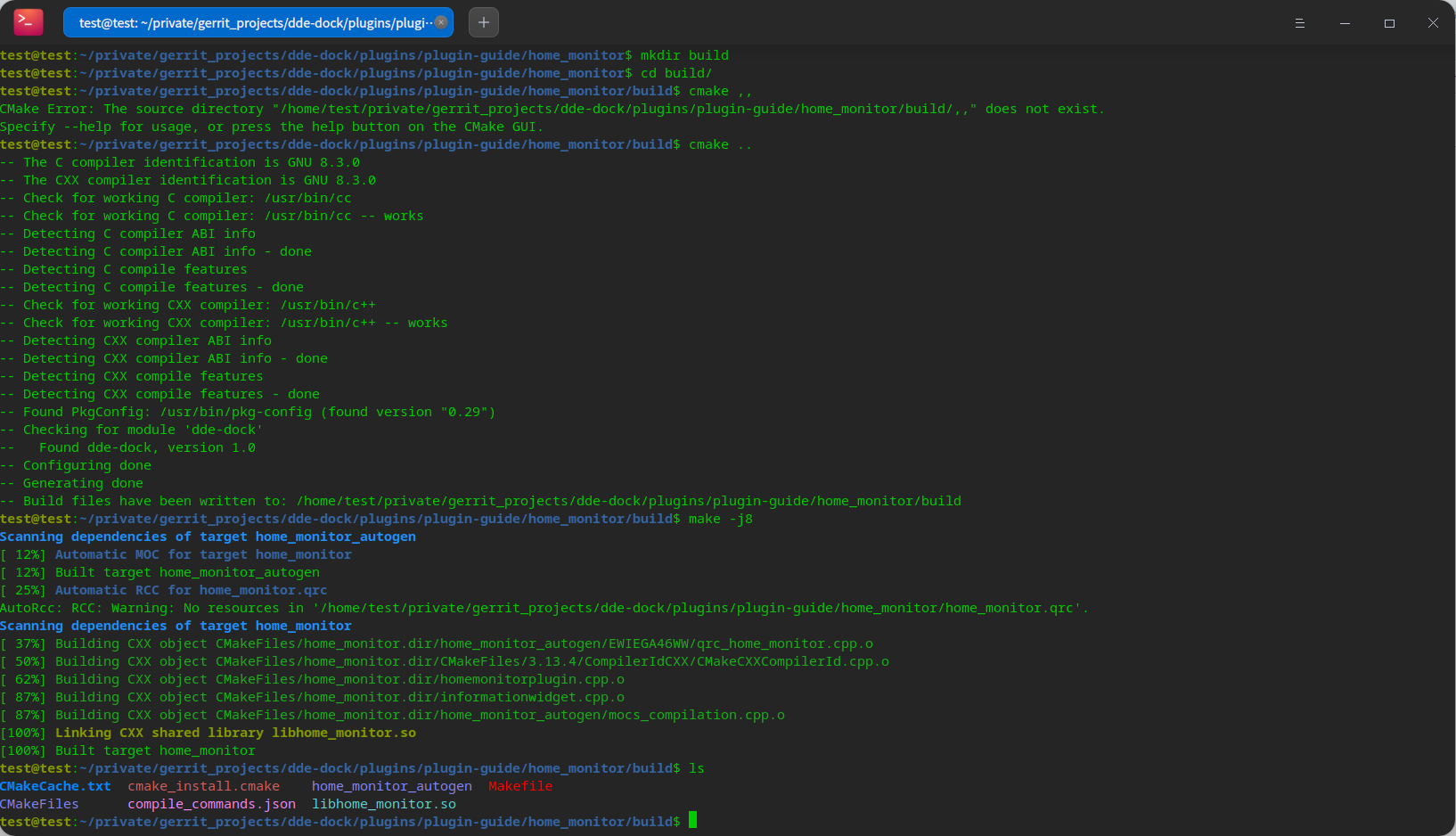Click the Makefile entry in the ls output
This screenshot has height=836, width=1456.
pyautogui.click(x=519, y=786)
